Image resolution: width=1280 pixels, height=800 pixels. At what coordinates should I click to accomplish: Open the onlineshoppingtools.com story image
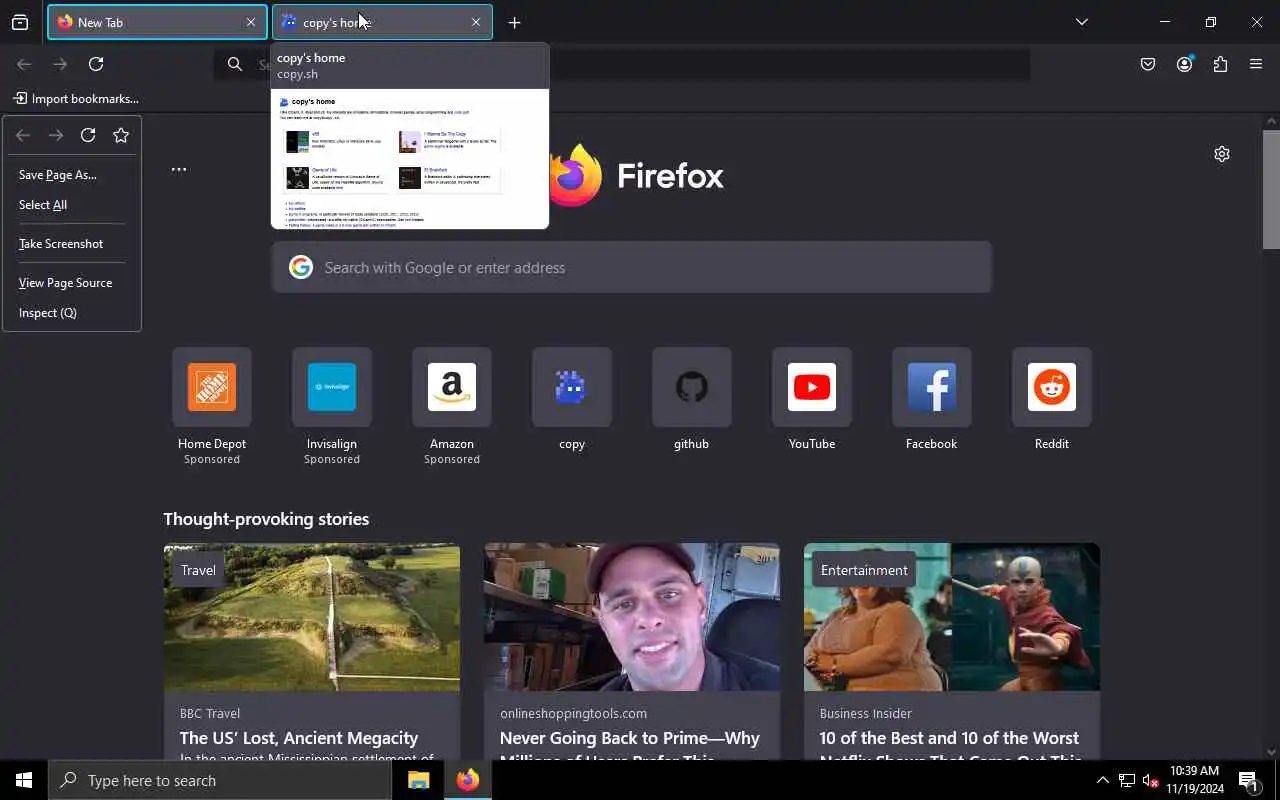[x=632, y=617]
